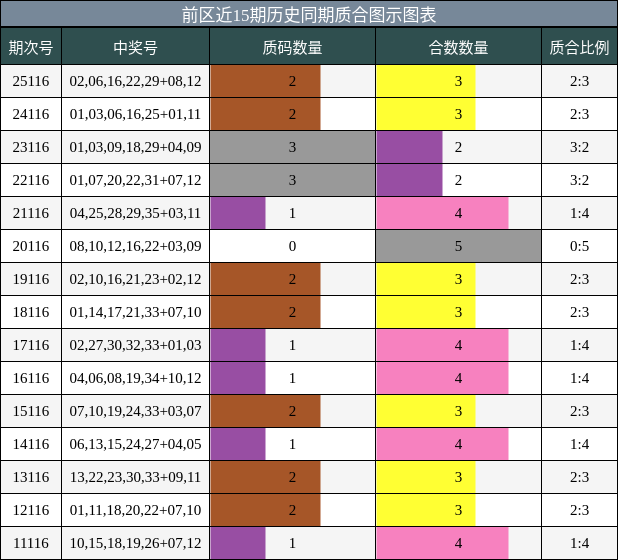Screen dimensions: 618x560
Task: Click winning numbers 04,25,28,29,35+03,11
Action: [135, 213]
